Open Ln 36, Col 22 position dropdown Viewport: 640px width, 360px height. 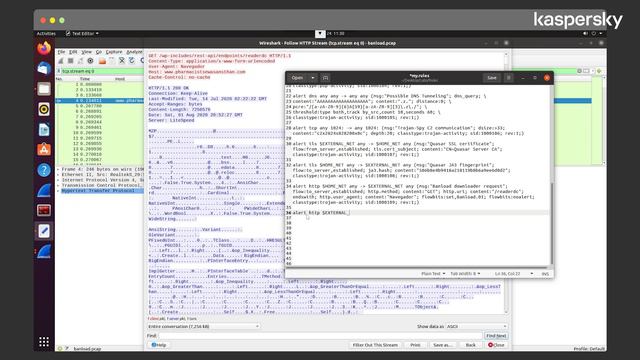point(513,273)
